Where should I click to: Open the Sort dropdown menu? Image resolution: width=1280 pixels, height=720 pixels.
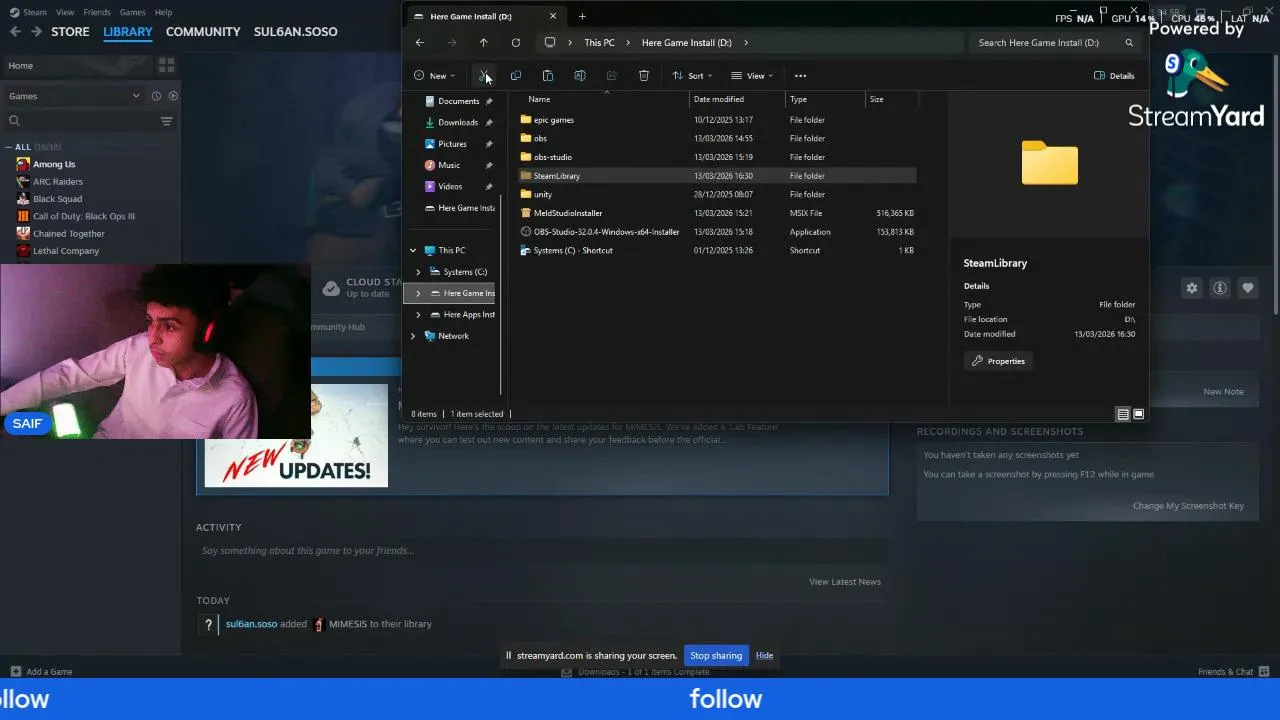point(692,76)
